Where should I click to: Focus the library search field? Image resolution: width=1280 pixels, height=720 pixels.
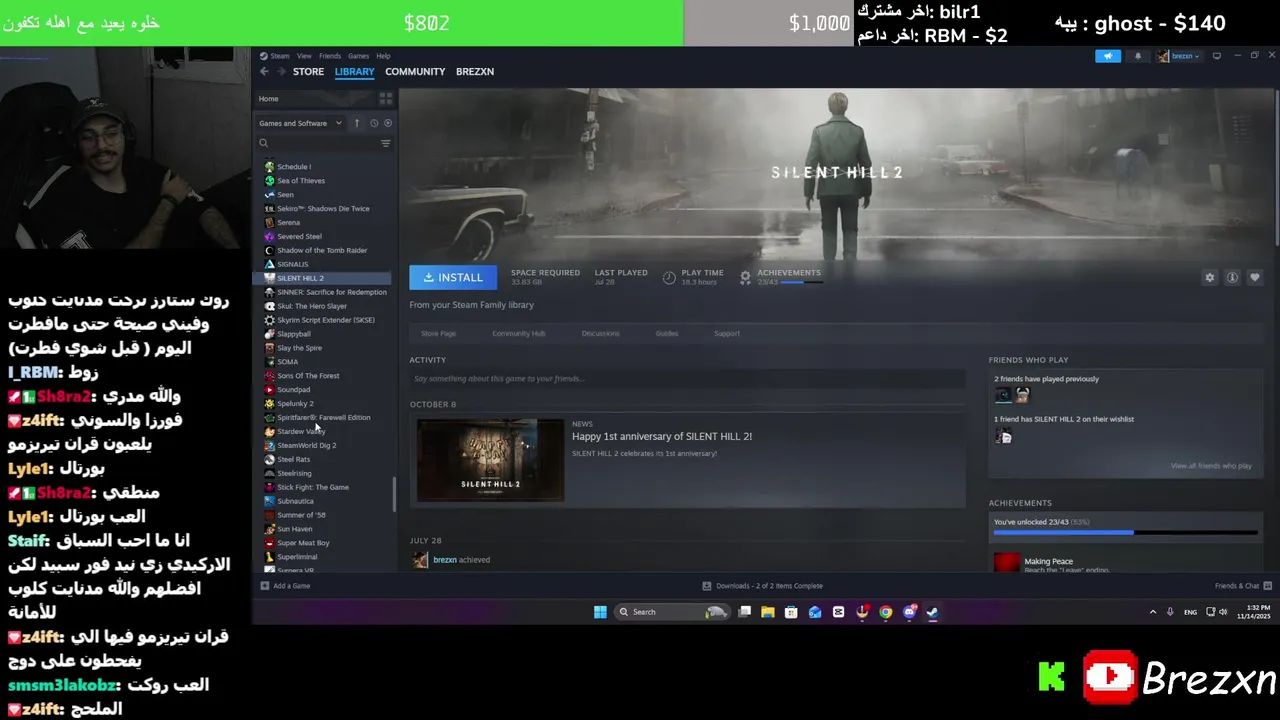pos(315,143)
